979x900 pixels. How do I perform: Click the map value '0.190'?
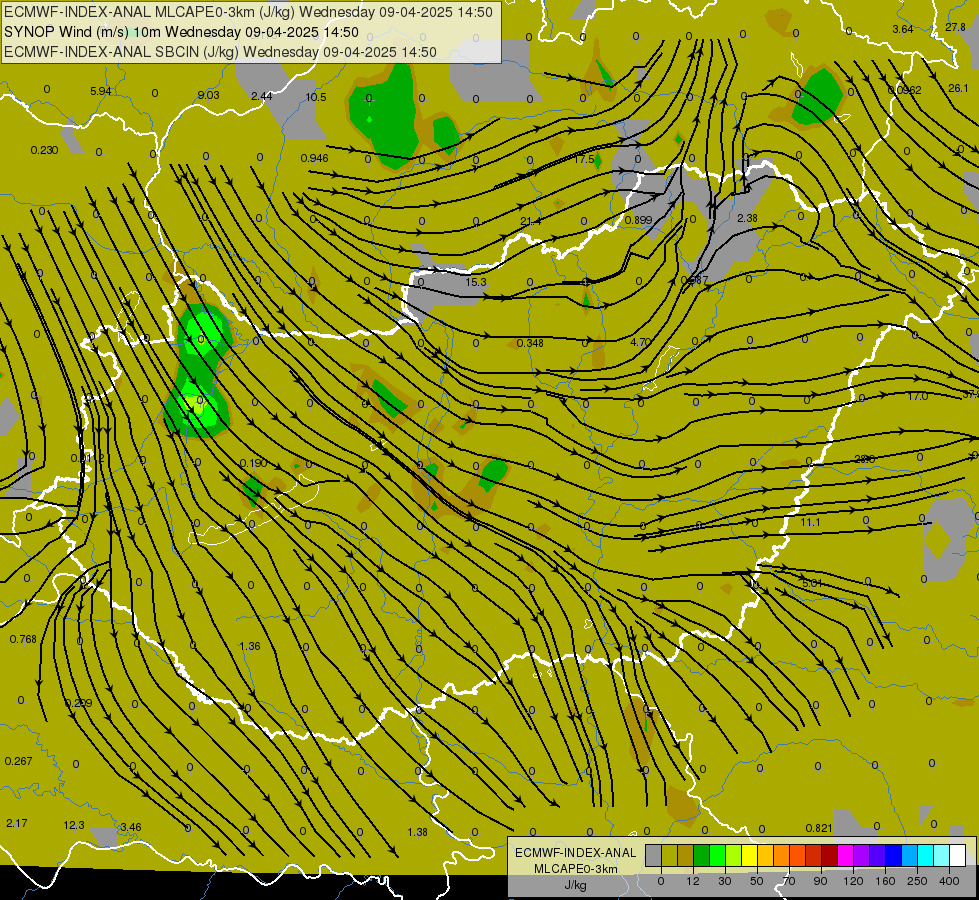(253, 463)
